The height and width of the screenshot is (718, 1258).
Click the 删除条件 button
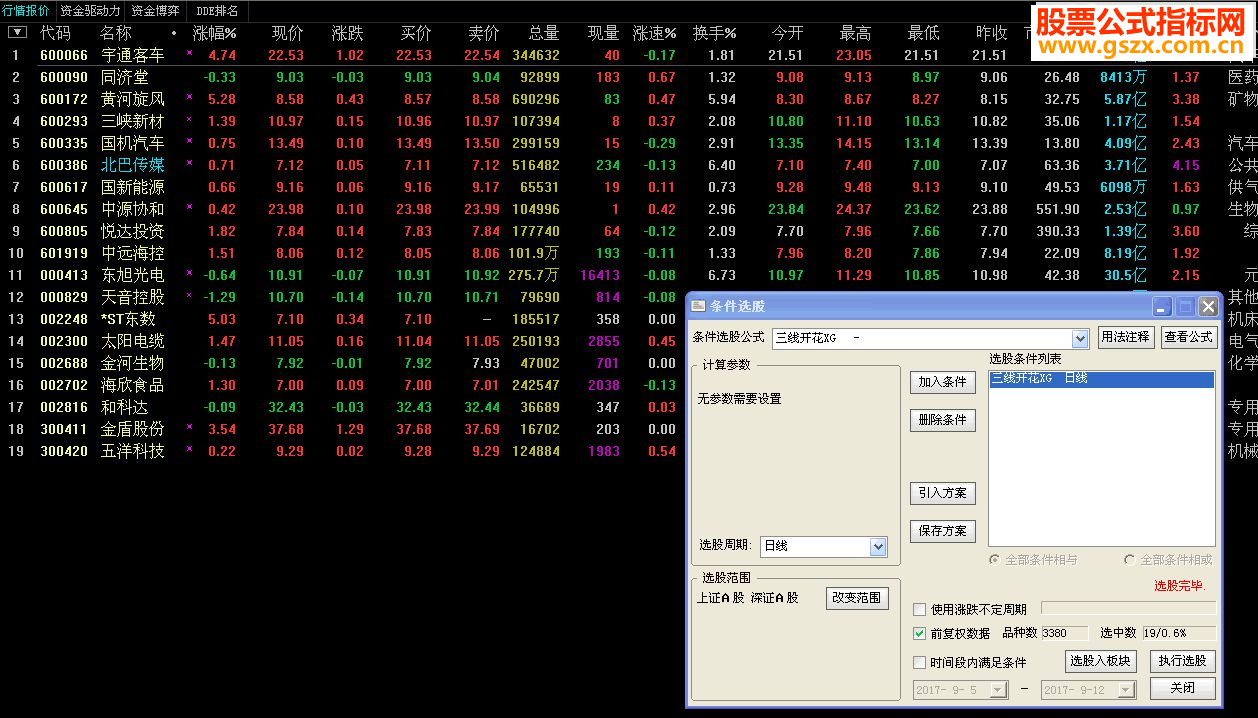pos(943,420)
